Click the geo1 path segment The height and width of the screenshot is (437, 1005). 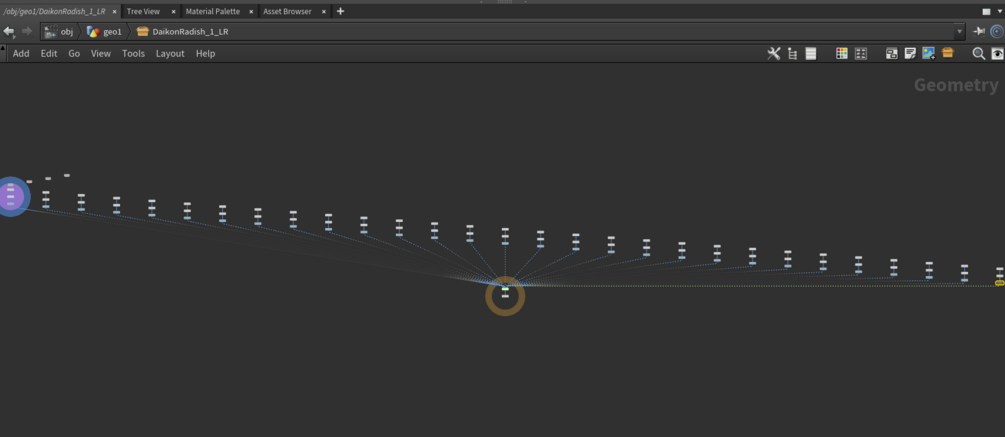(x=104, y=31)
